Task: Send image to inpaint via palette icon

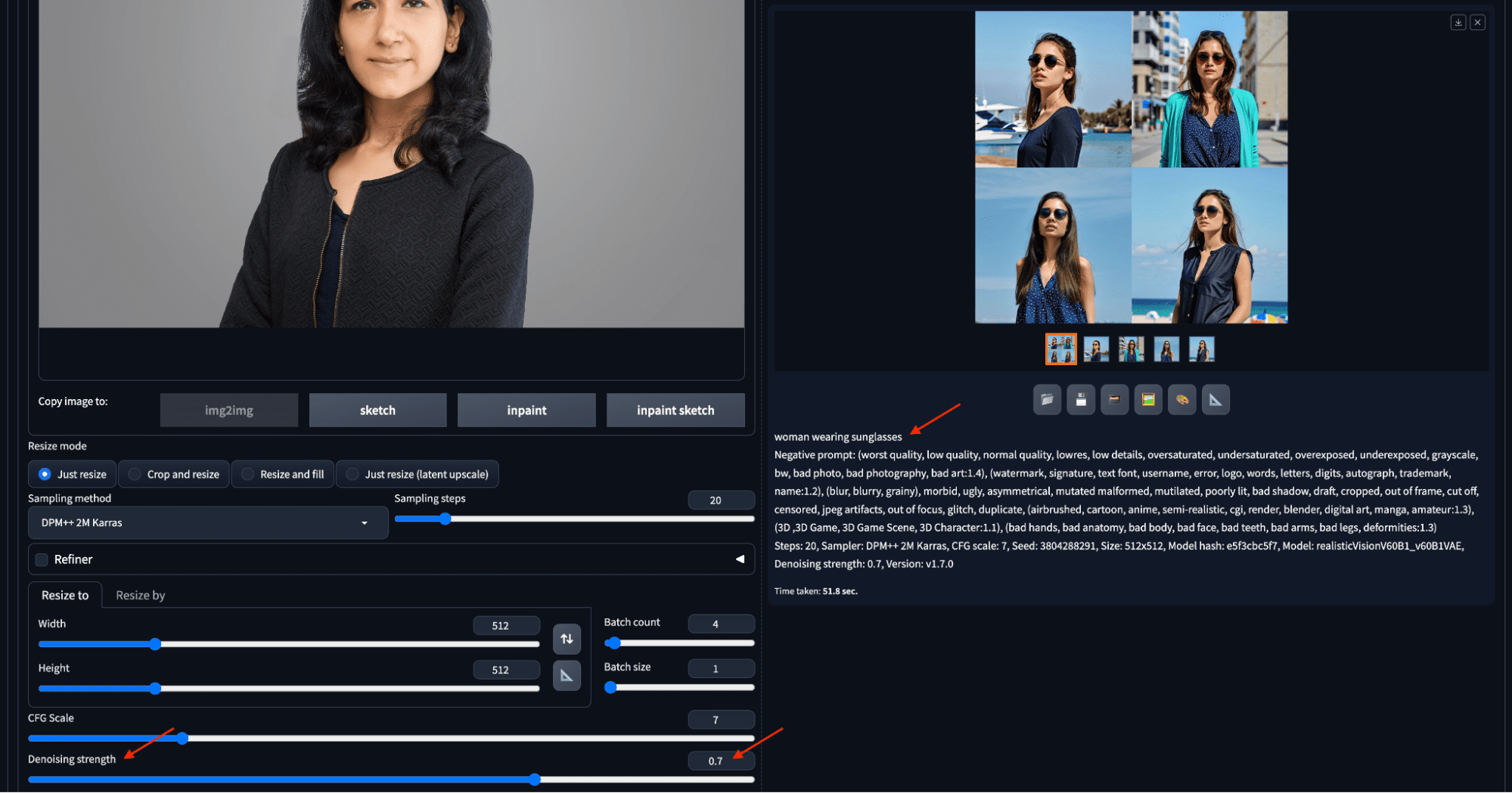Action: pyautogui.click(x=1182, y=400)
